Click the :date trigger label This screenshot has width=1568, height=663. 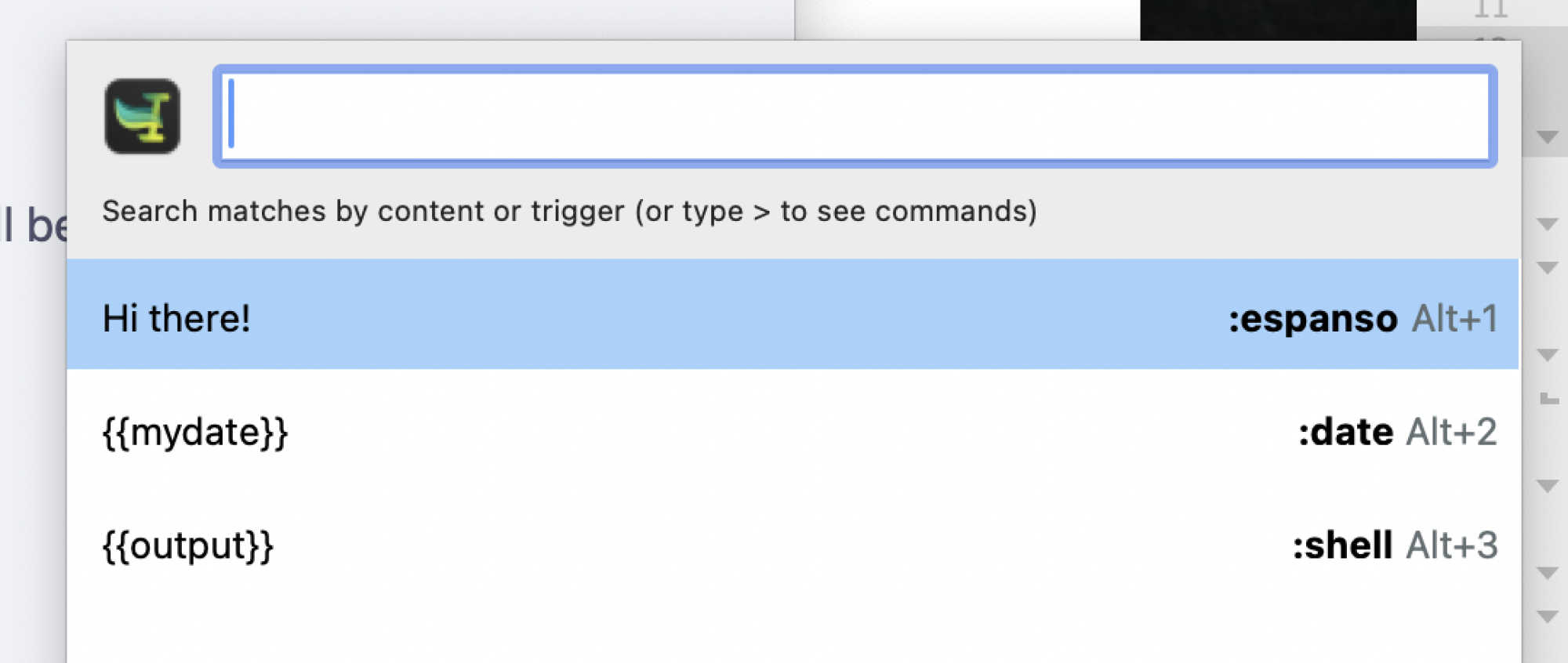(1345, 432)
